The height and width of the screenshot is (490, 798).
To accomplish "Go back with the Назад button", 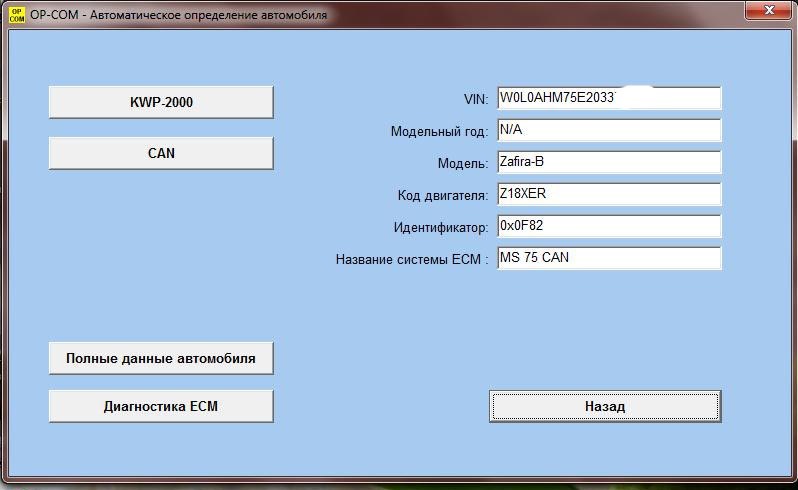I will coord(605,406).
